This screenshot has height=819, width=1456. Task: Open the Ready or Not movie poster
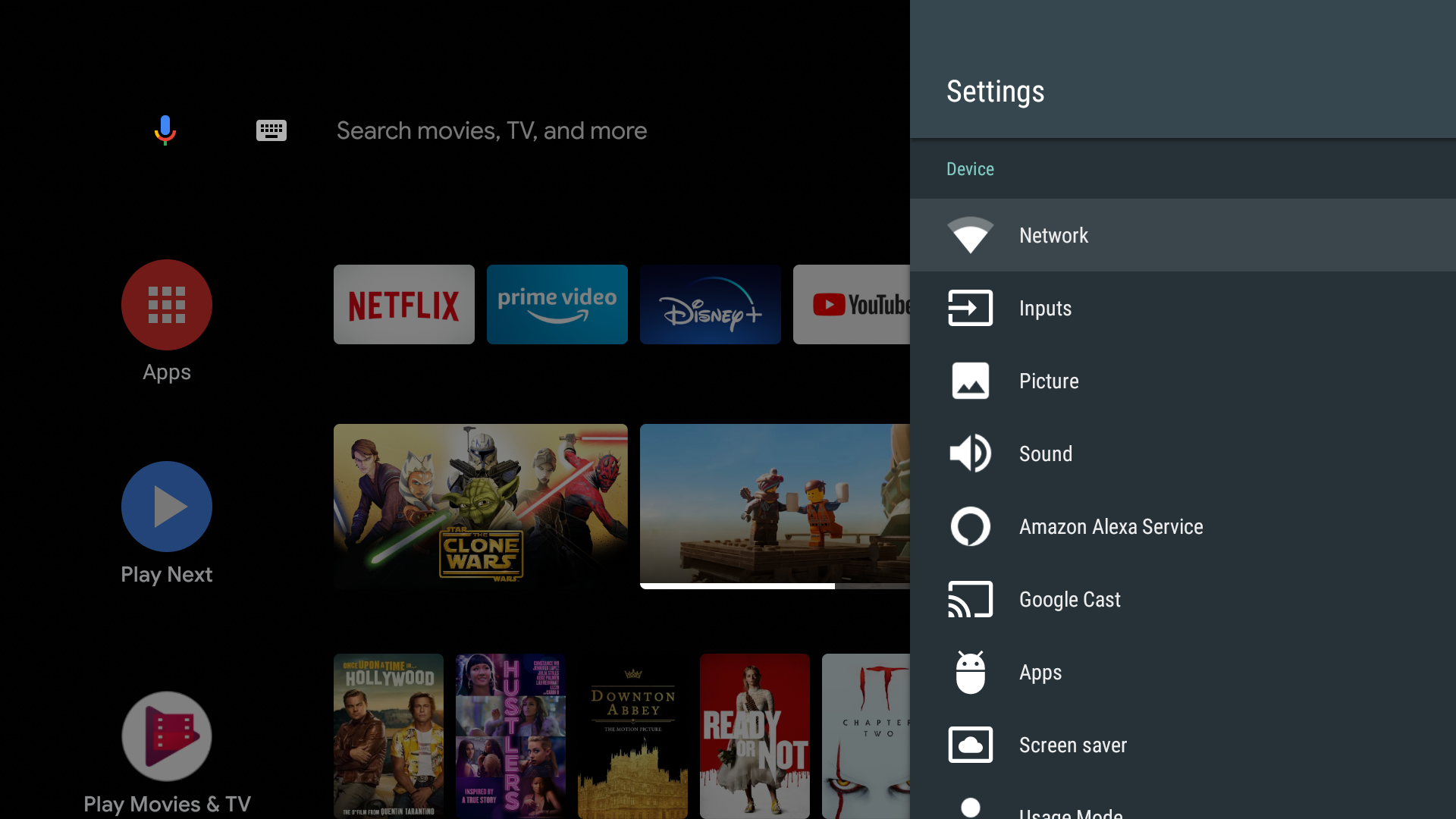click(755, 736)
